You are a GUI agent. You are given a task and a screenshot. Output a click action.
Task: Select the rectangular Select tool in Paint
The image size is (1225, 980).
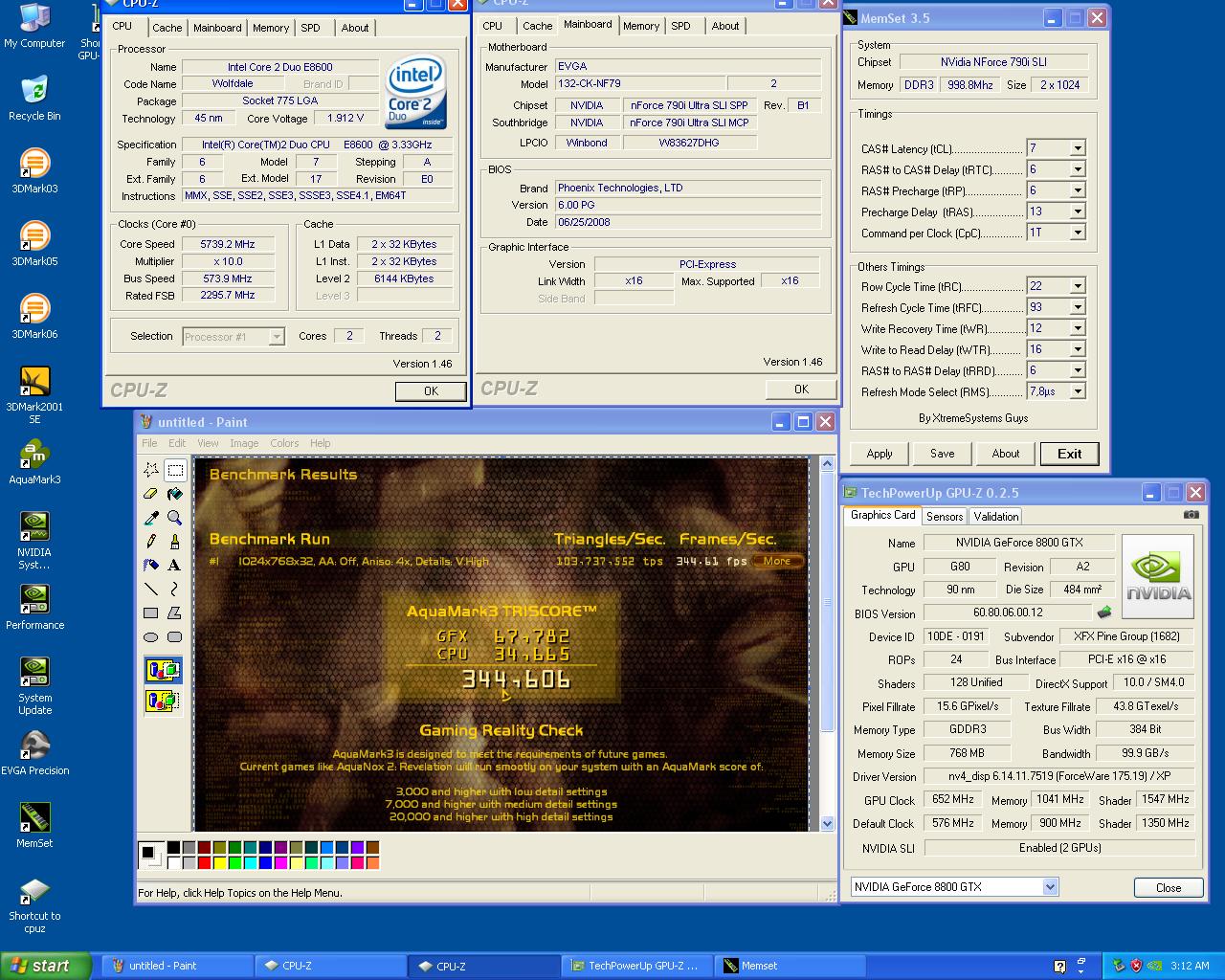pos(175,470)
